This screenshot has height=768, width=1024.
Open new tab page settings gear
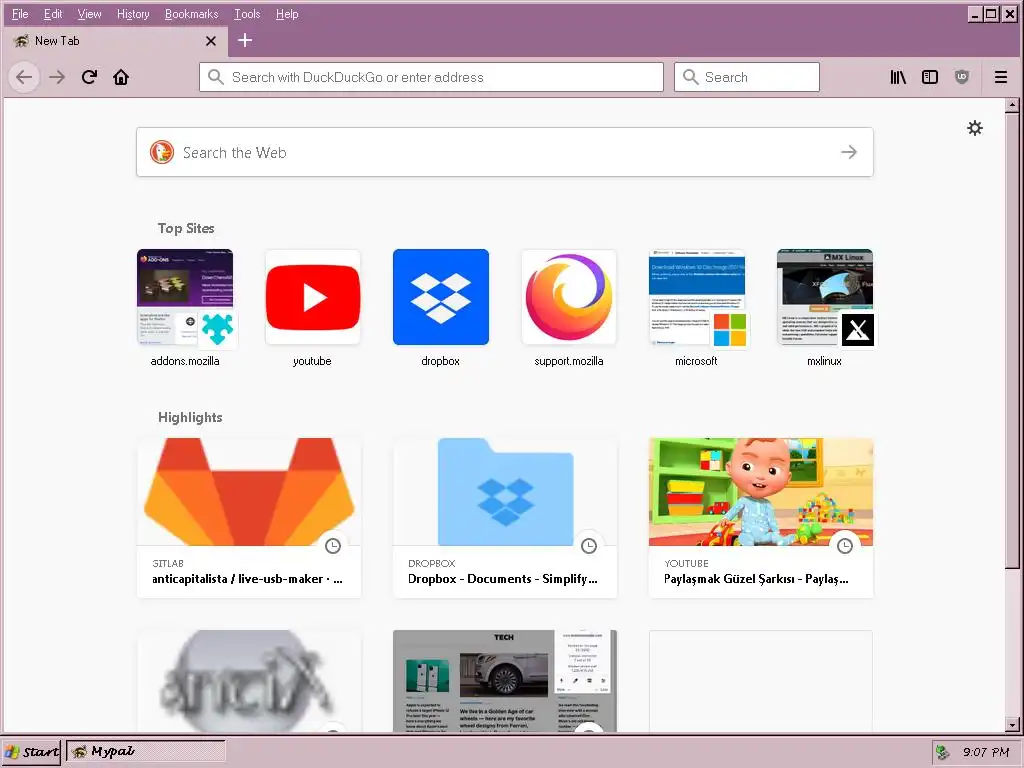coord(974,128)
